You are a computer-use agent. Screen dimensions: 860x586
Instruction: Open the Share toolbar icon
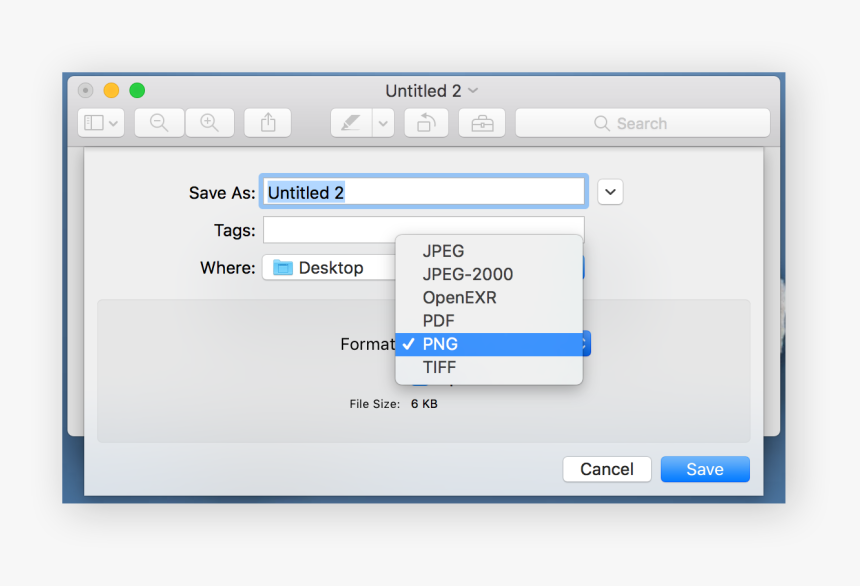(x=267, y=123)
